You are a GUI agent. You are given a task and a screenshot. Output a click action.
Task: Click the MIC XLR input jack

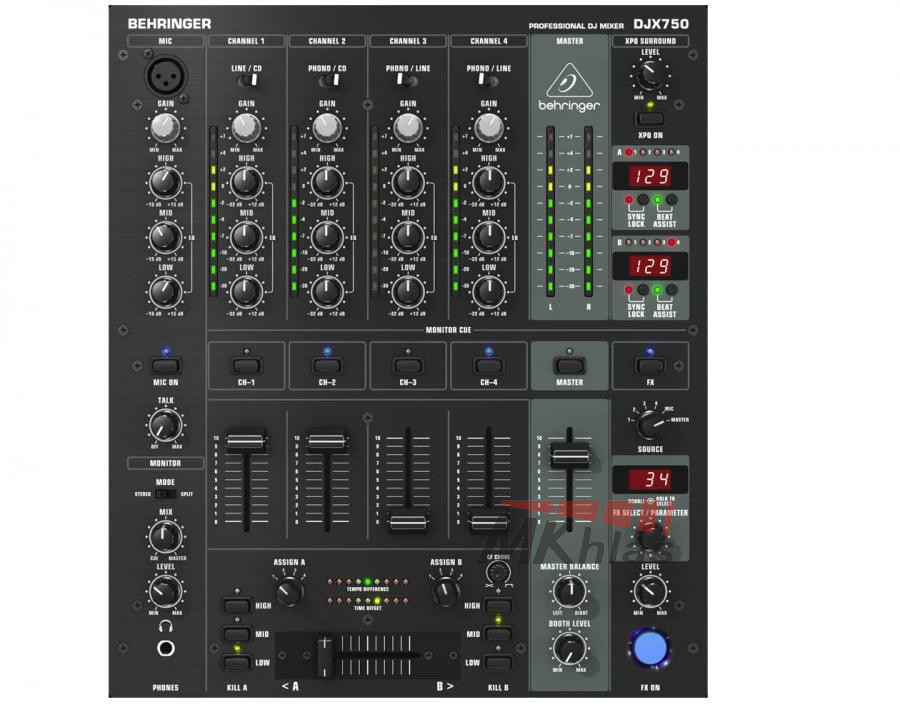pos(166,77)
